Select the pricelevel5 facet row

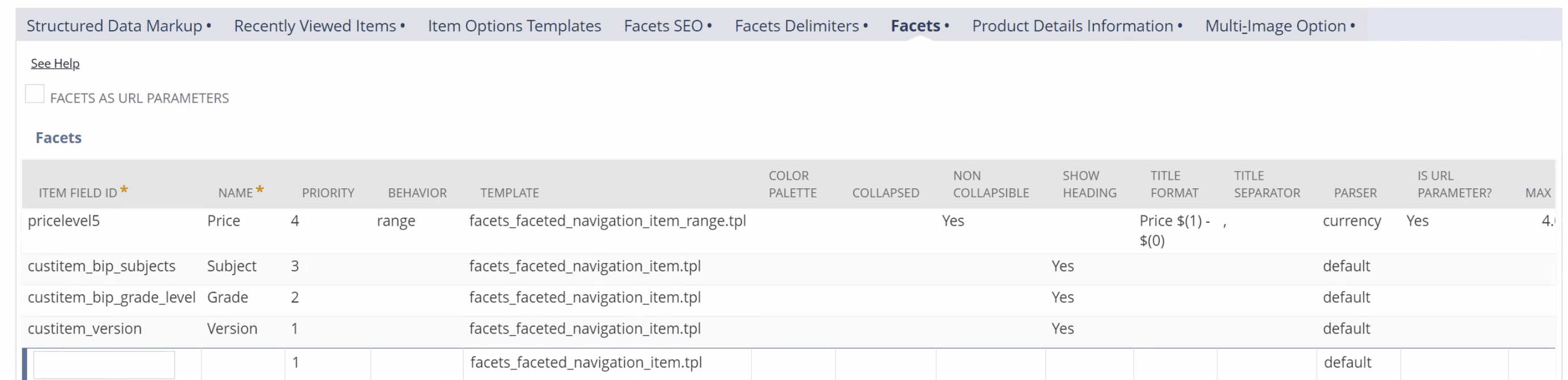(x=789, y=231)
